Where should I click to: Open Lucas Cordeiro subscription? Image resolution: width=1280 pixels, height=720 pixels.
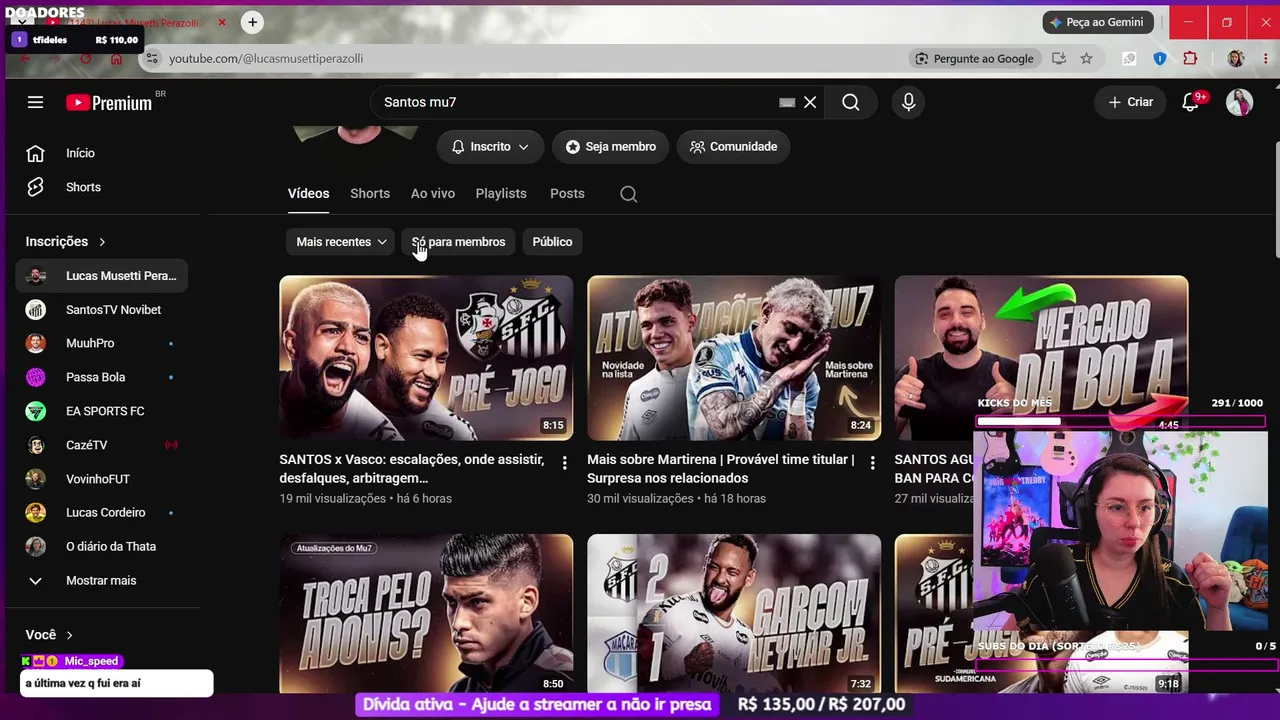[101, 513]
